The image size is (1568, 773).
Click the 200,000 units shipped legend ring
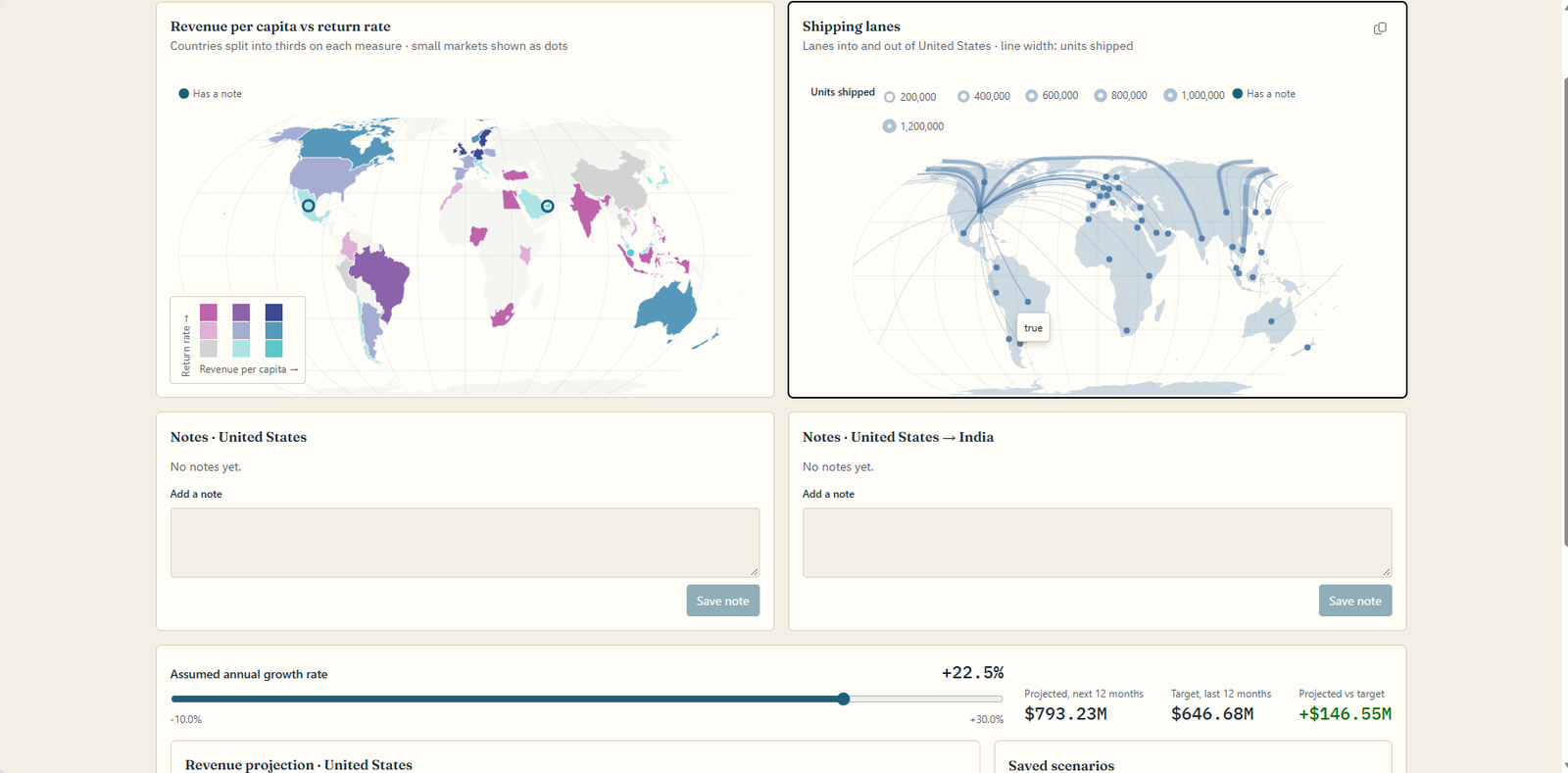[890, 97]
